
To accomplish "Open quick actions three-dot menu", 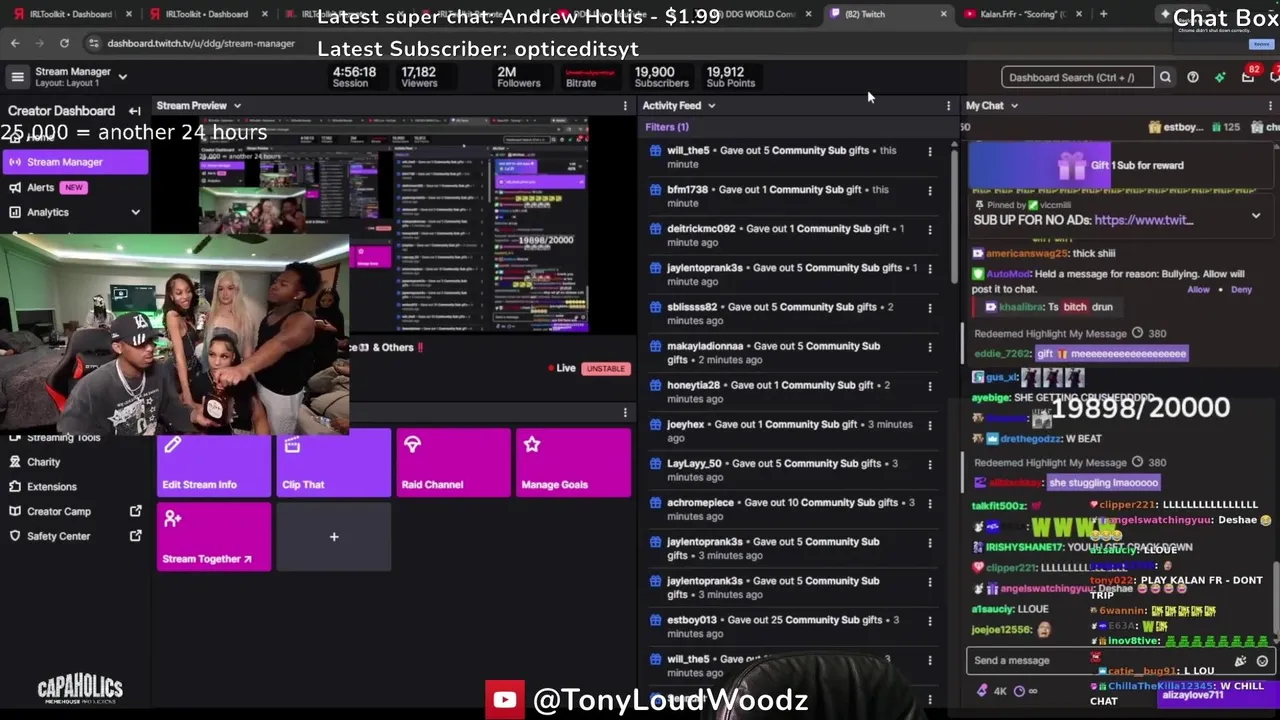I will (625, 413).
